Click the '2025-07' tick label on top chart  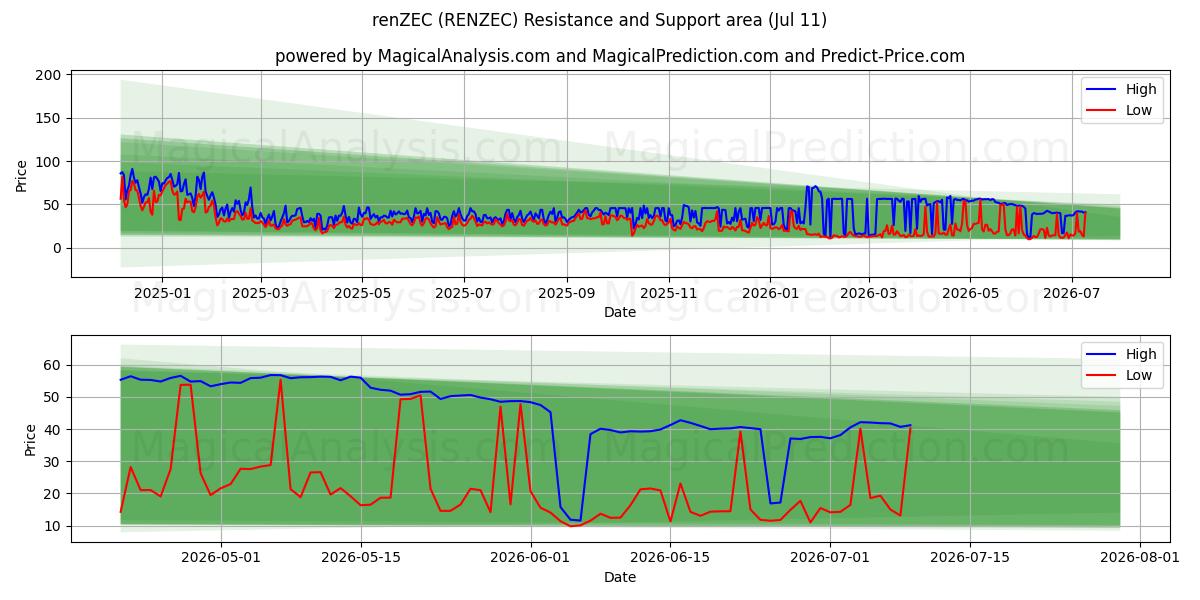(463, 294)
